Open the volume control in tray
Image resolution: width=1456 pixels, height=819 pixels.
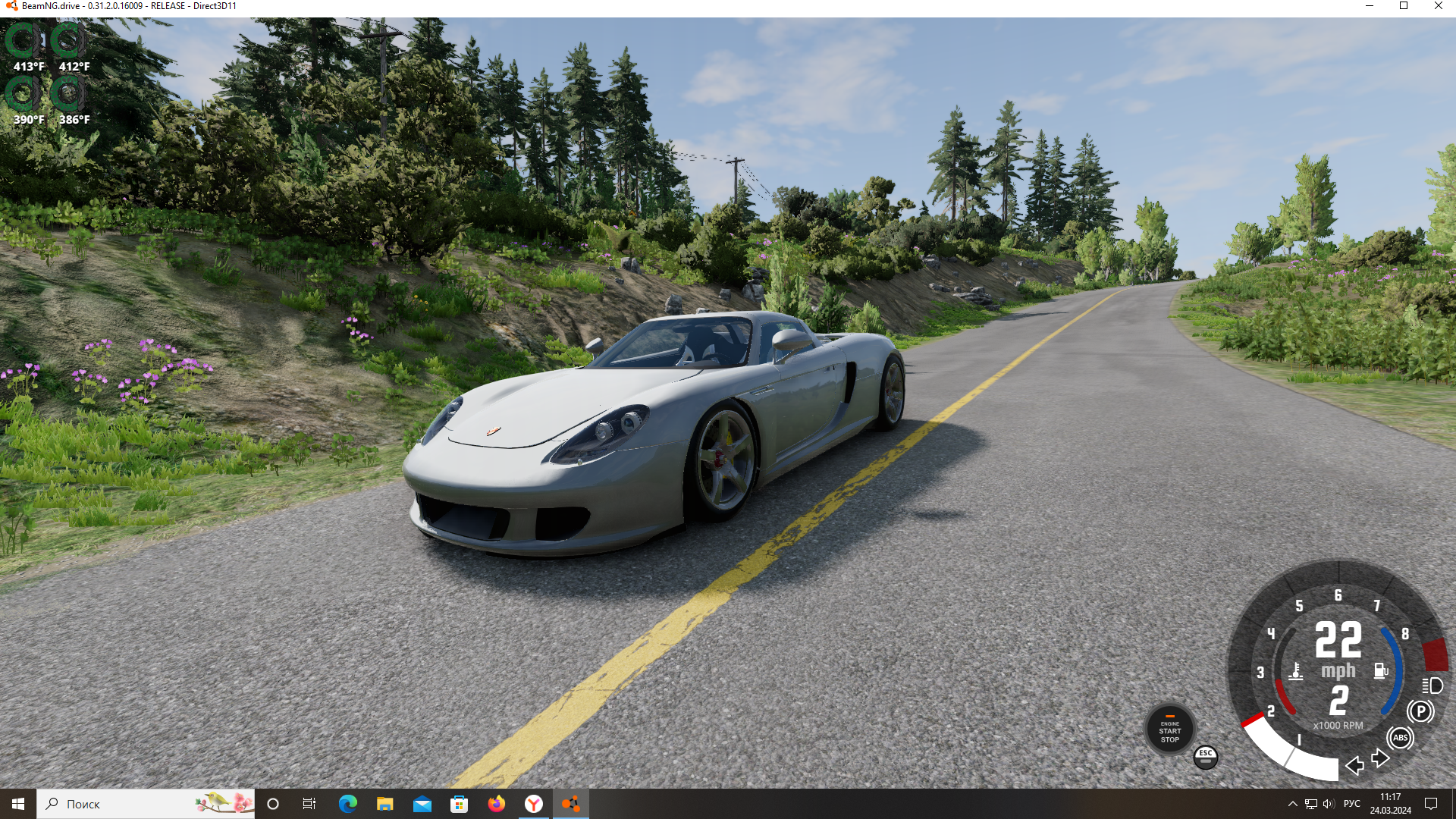[x=1329, y=804]
